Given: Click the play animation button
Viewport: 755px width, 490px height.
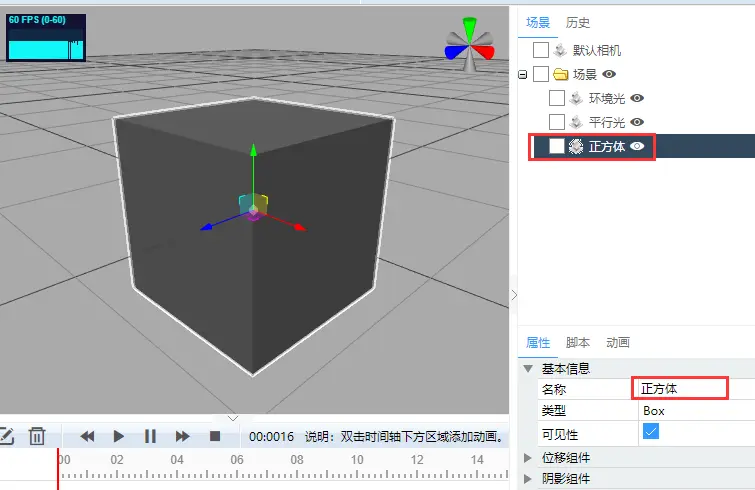Looking at the screenshot, I should click(119, 436).
